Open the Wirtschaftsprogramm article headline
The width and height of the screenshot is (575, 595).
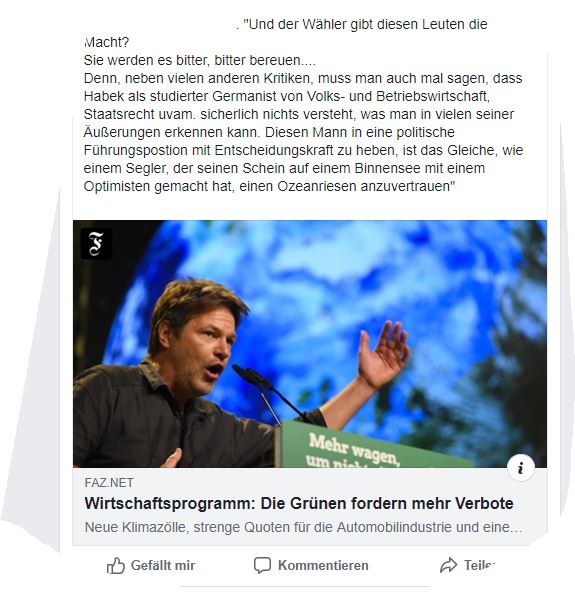point(299,504)
